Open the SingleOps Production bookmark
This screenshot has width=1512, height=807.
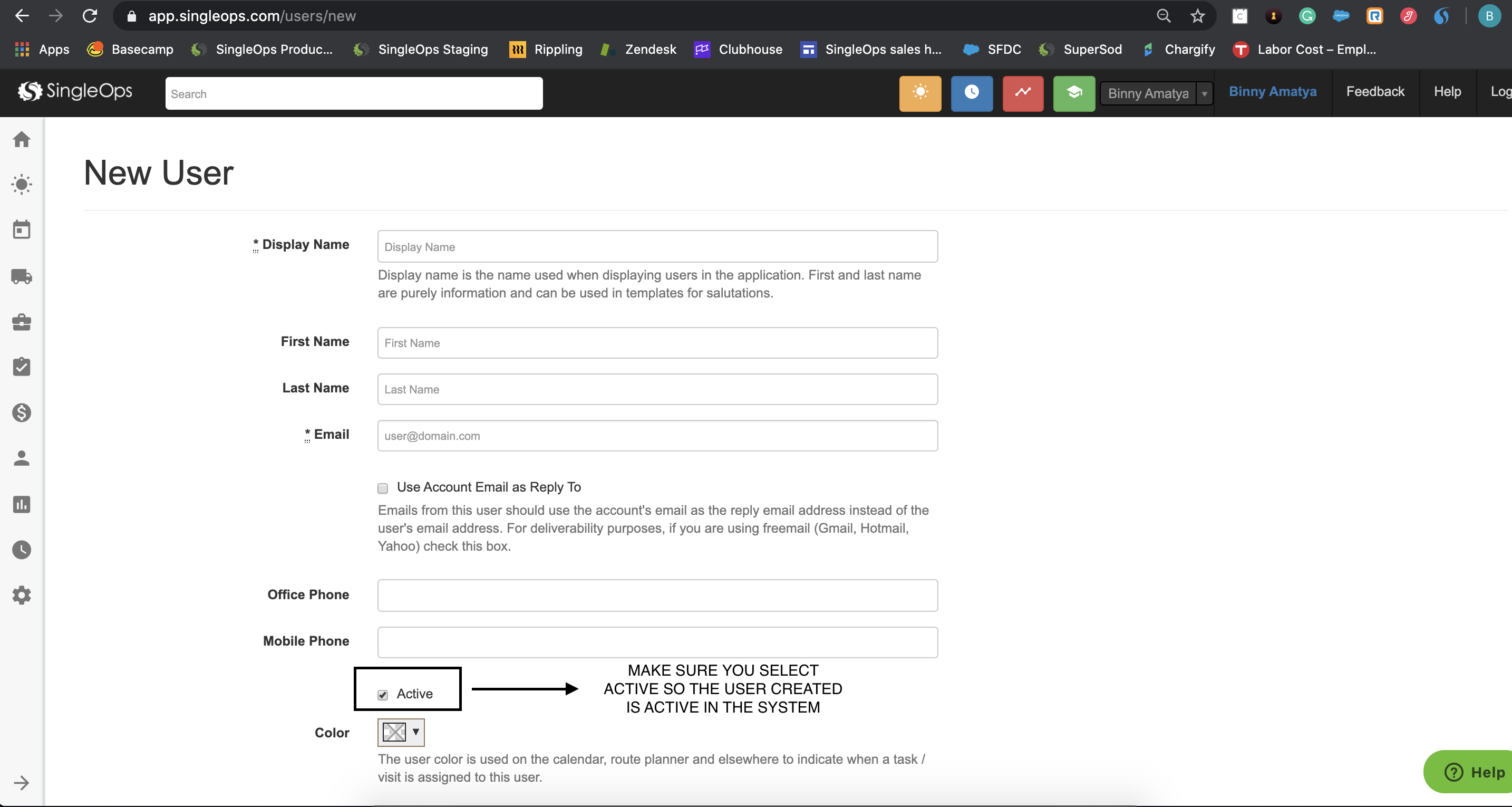point(262,50)
